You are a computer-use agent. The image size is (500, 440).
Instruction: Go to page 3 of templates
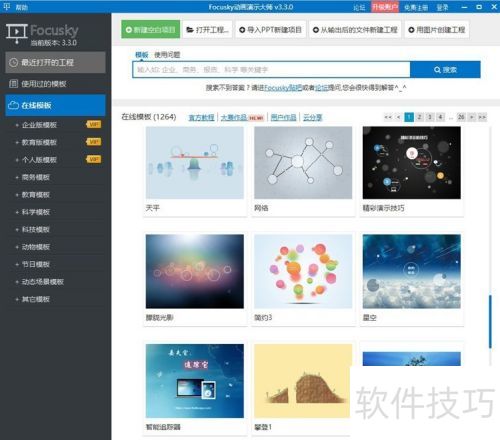tap(430, 117)
